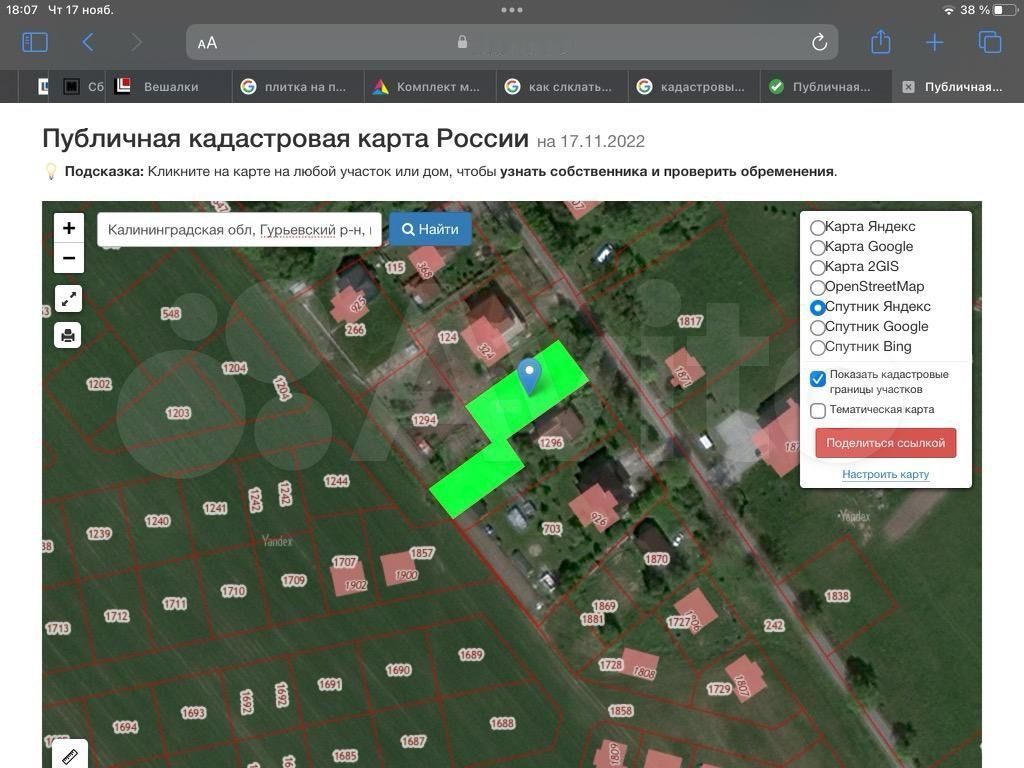Select parcel labeled 1870
This screenshot has height=768, width=1024.
tap(656, 558)
